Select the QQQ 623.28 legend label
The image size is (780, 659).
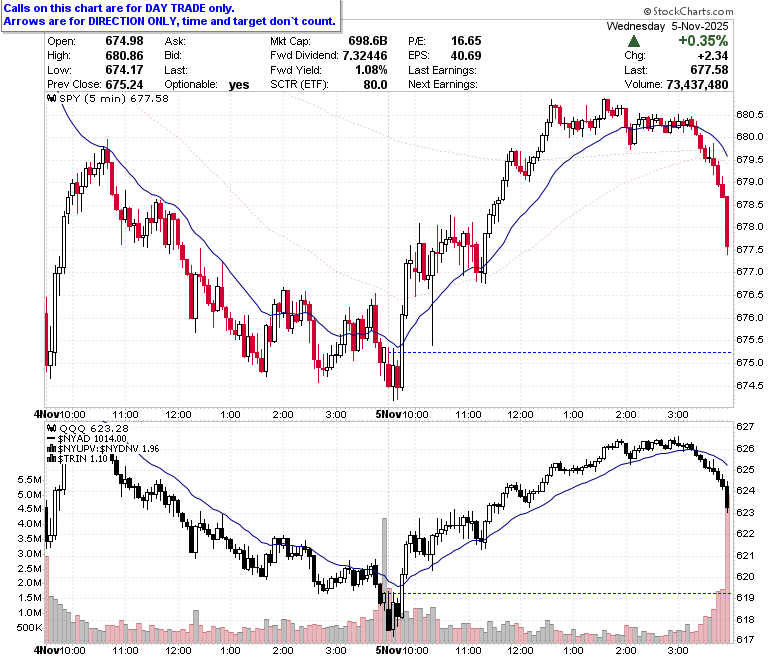click(x=94, y=428)
